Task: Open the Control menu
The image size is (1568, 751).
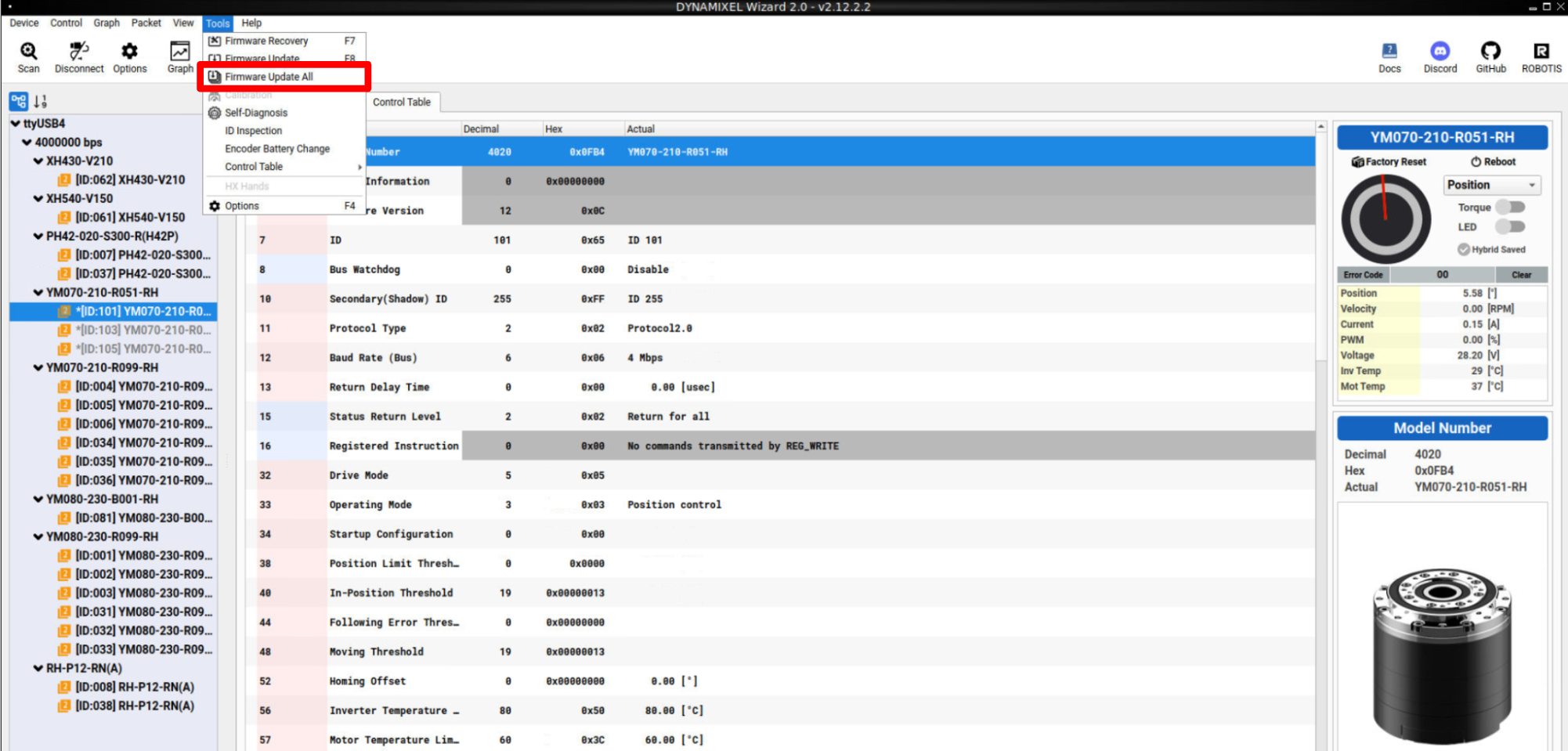Action: 66,23
